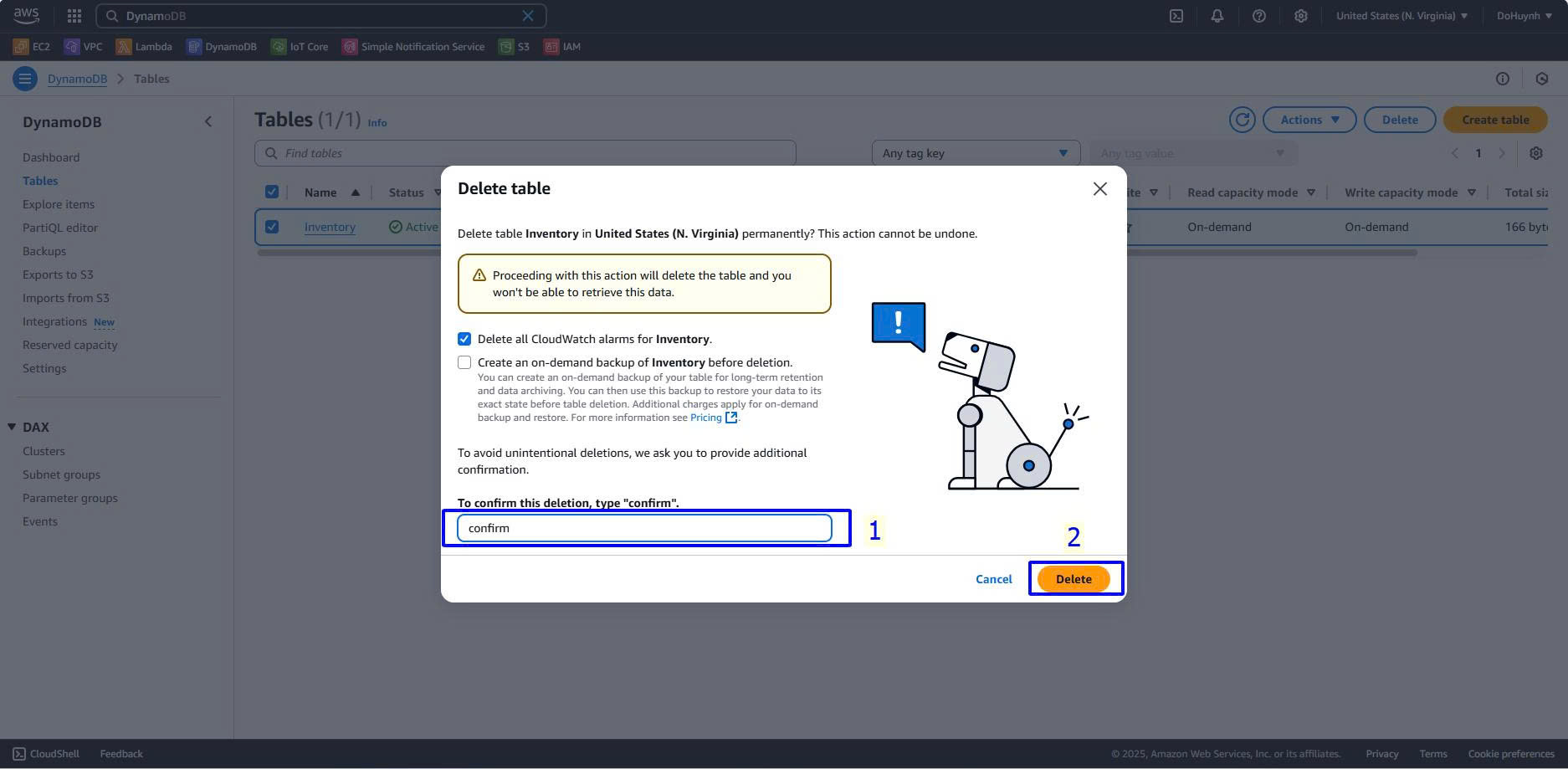Open the region selector United States (N. Virginia)
The height and width of the screenshot is (769, 1568).
point(1401,16)
